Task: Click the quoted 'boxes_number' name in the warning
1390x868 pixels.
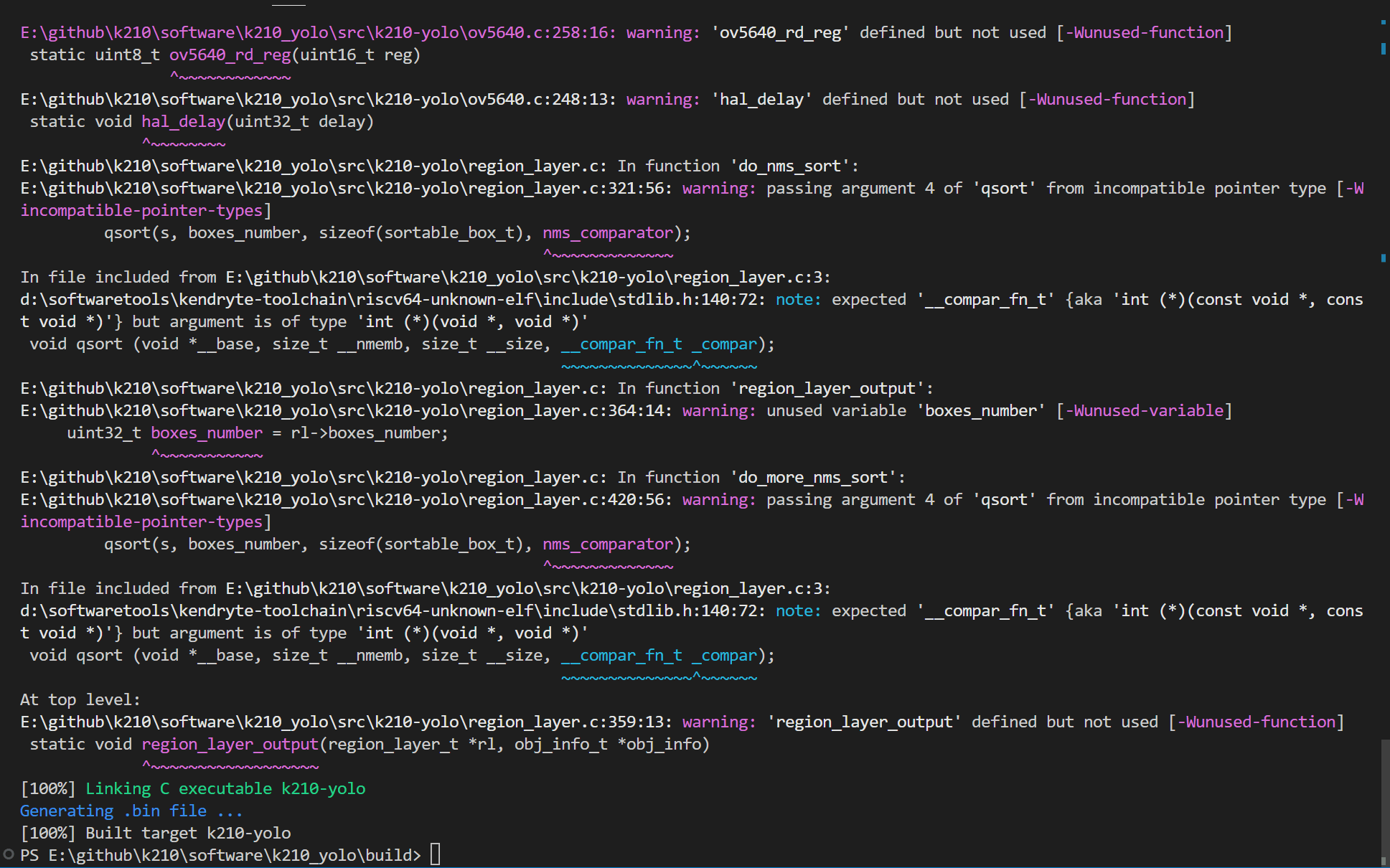Action: pyautogui.click(x=981, y=411)
